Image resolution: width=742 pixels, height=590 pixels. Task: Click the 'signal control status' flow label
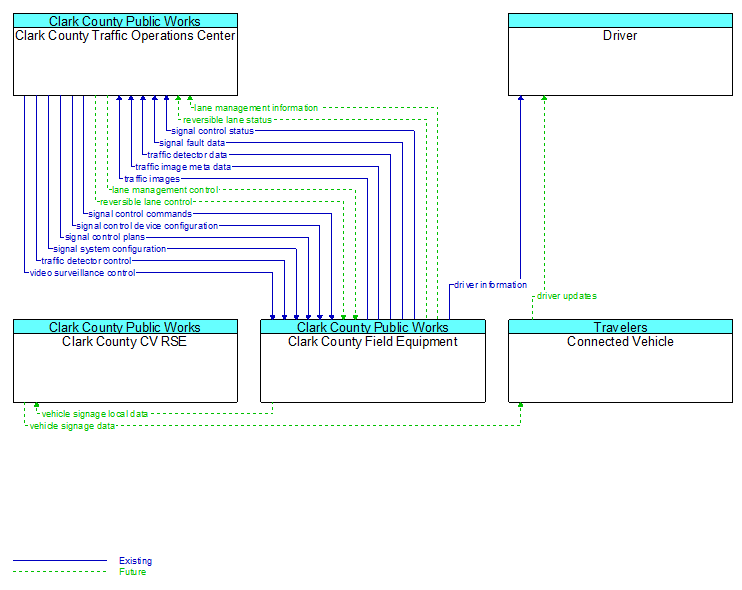pyautogui.click(x=212, y=131)
